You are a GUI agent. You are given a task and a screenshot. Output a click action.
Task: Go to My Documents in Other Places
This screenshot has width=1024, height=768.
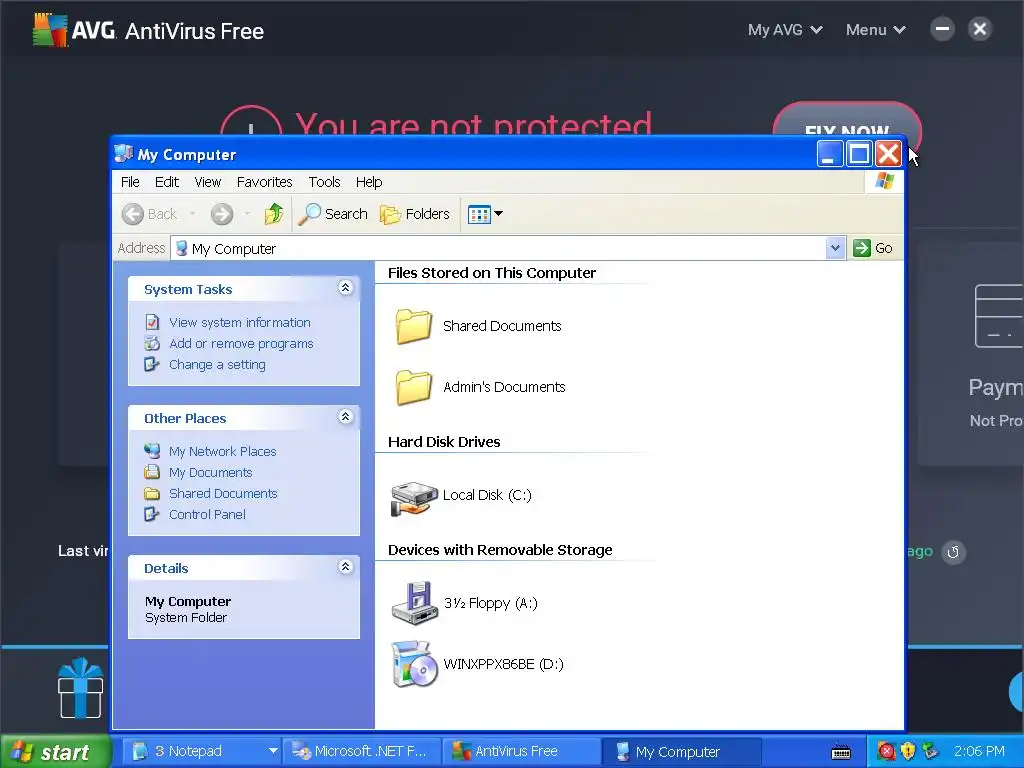coord(210,472)
